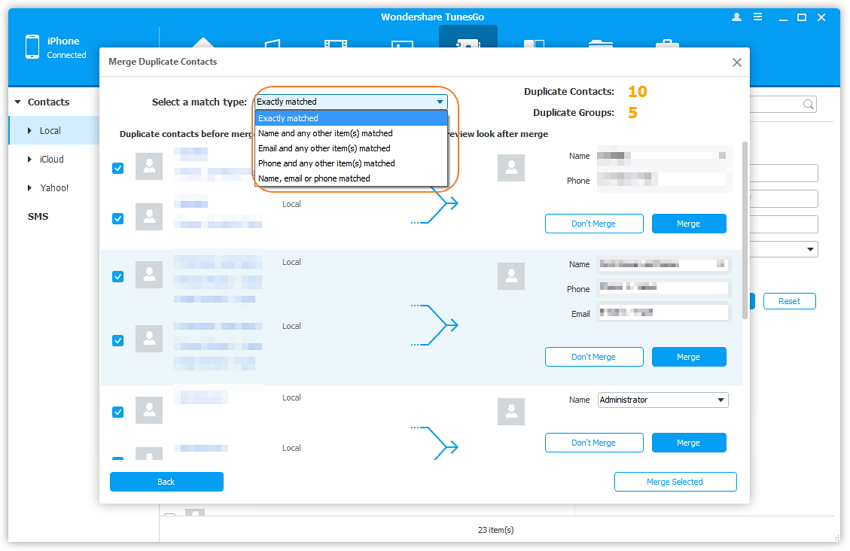Click the duplicate list vertical scrollbar
The image size is (850, 551).
pyautogui.click(x=743, y=230)
